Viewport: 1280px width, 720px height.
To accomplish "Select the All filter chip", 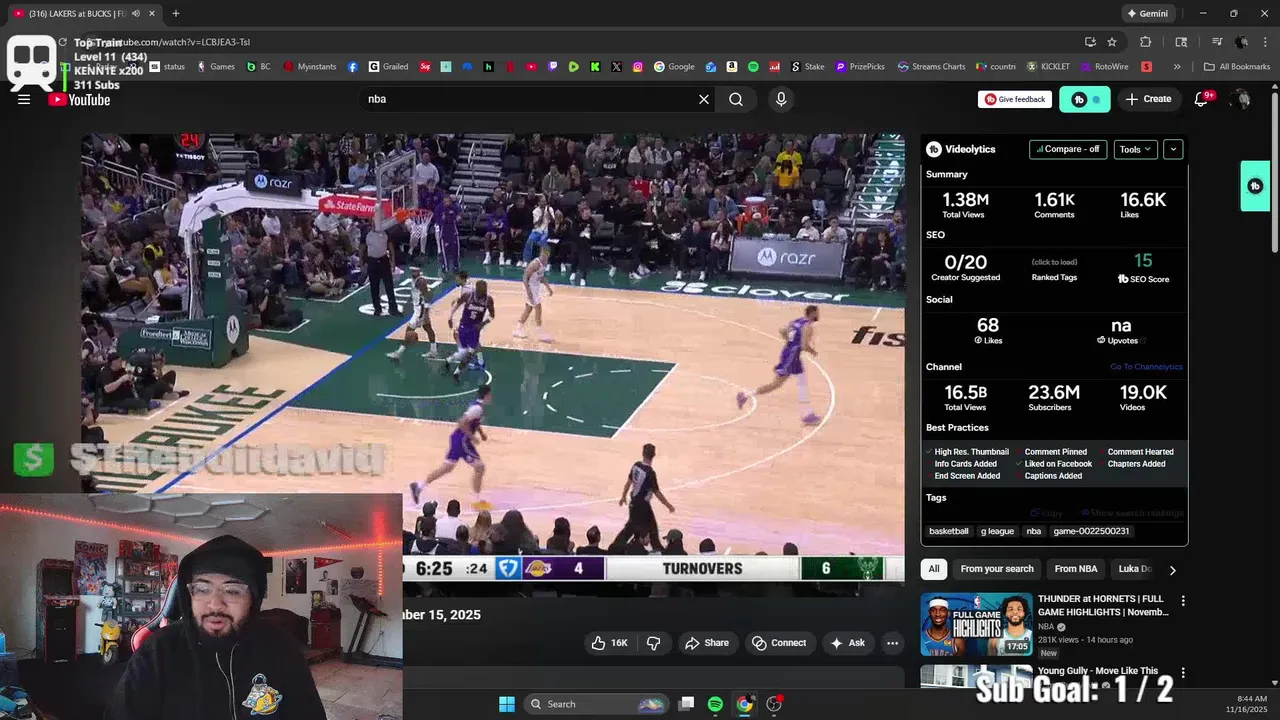I will click(934, 569).
